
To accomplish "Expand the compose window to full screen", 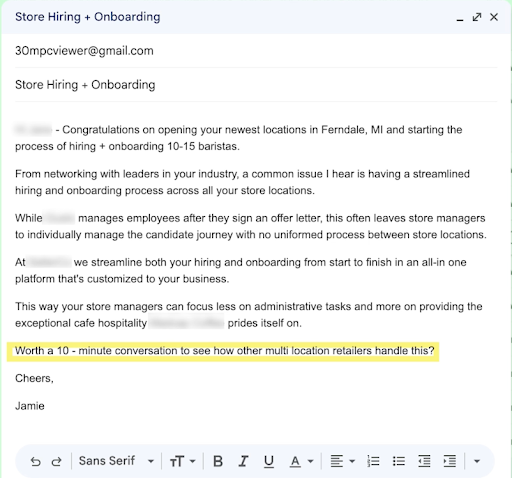I will click(477, 17).
